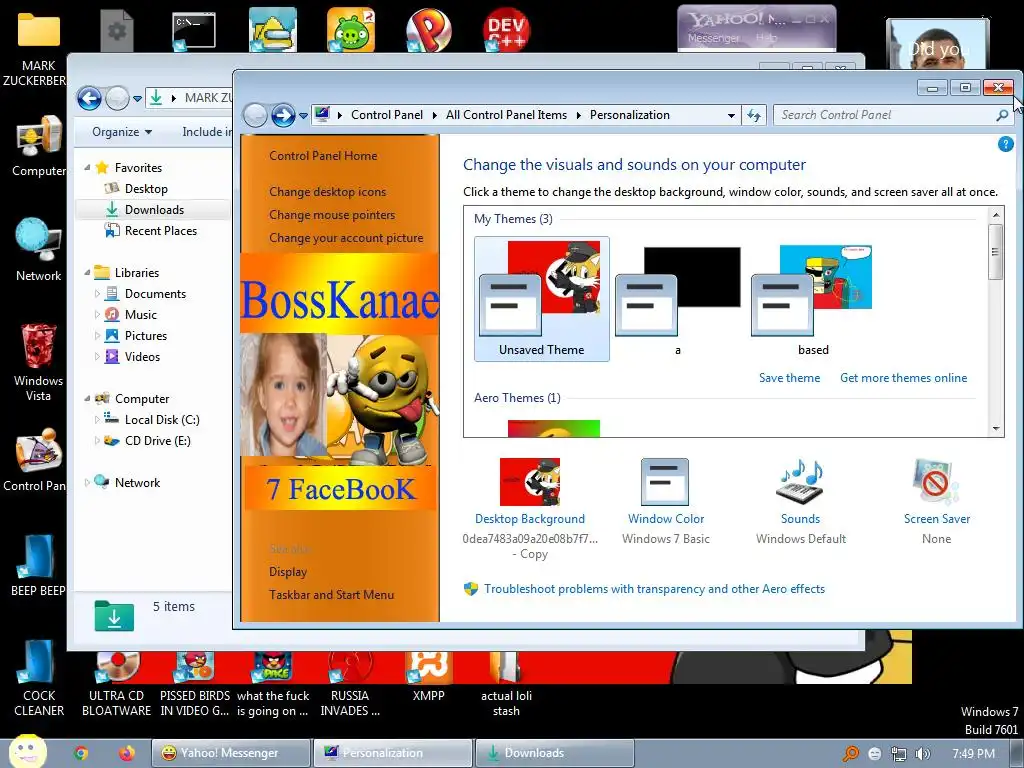The height and width of the screenshot is (768, 1024).
Task: Open the Dev-C++ desktop icon
Action: (x=506, y=29)
